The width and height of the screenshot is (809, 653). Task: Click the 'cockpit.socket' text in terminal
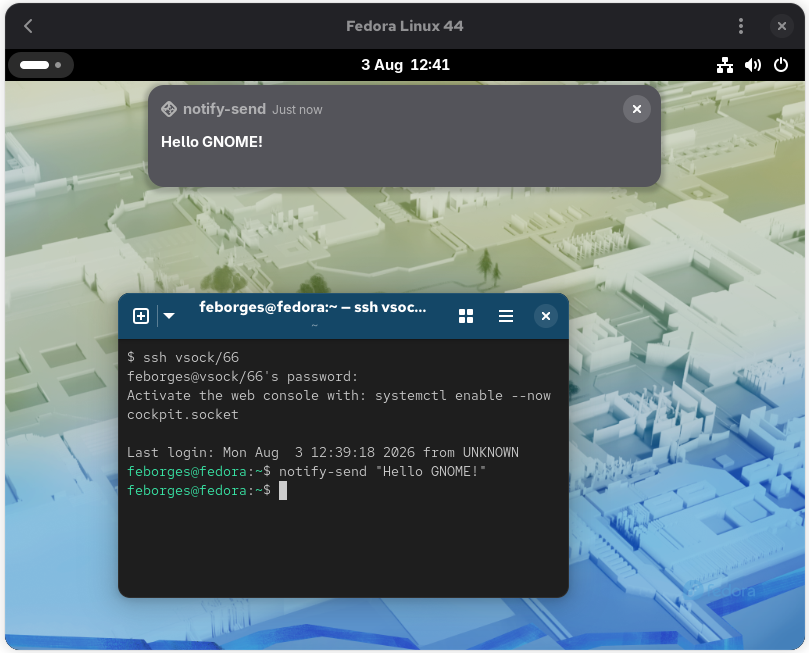[x=183, y=415]
